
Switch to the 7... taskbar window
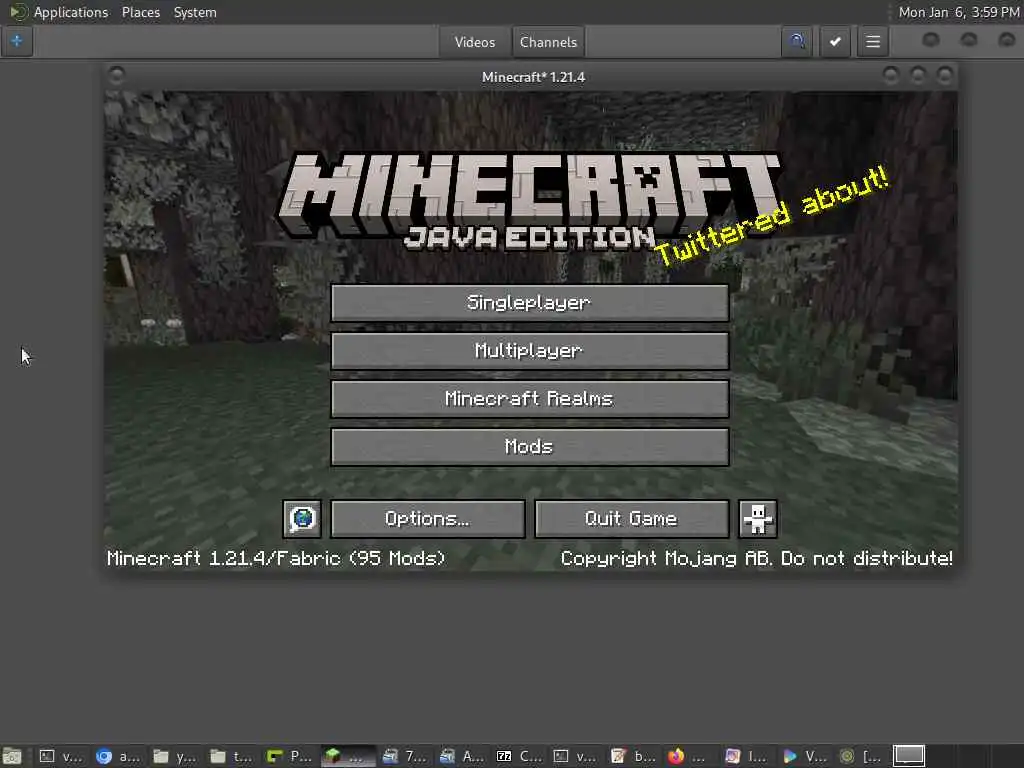click(x=405, y=756)
